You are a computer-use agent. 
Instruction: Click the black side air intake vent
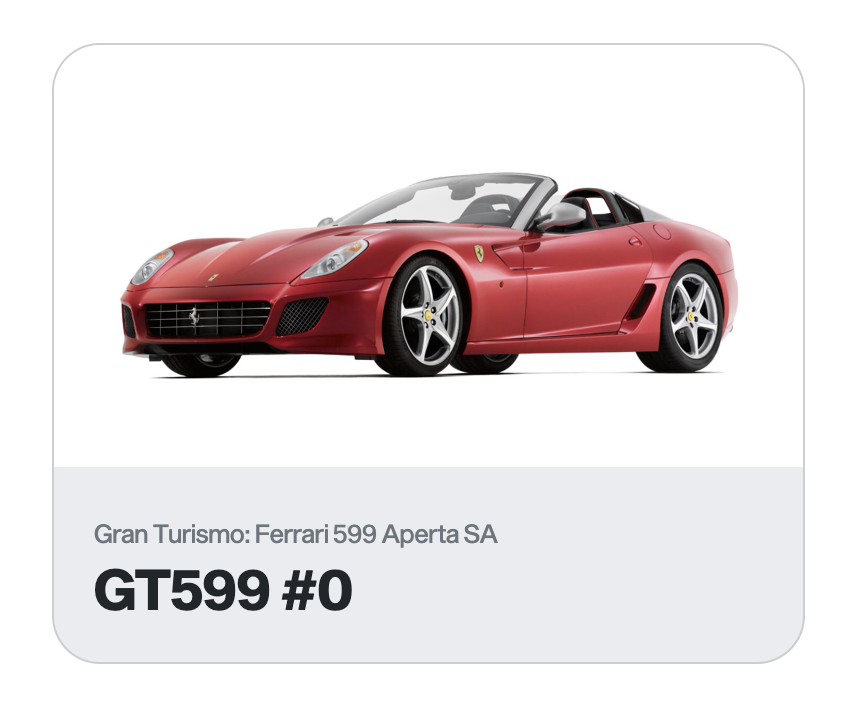[640, 302]
